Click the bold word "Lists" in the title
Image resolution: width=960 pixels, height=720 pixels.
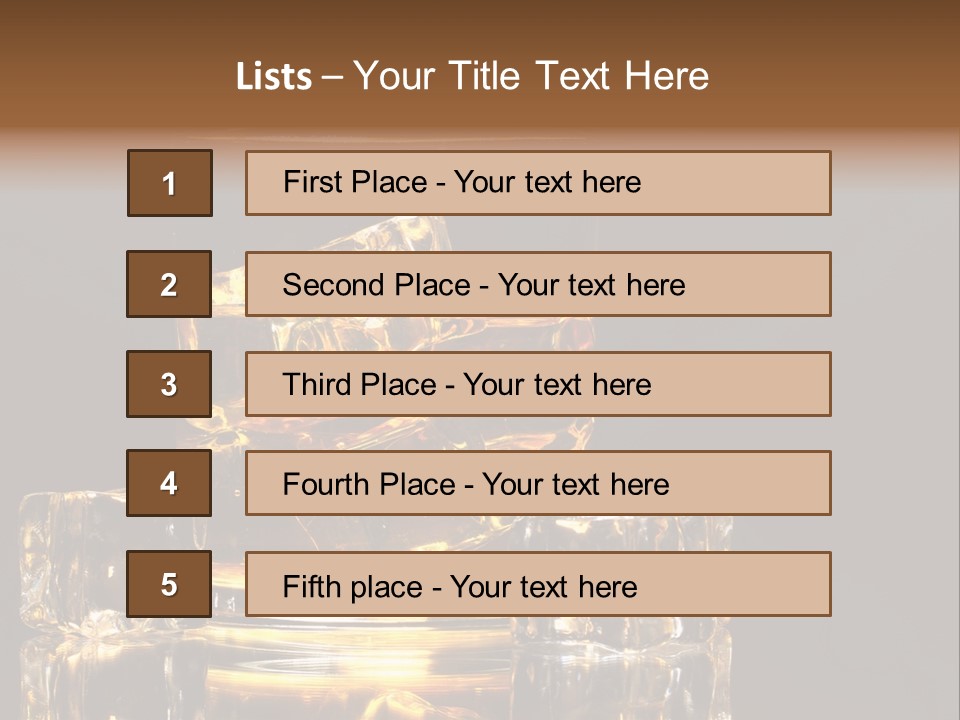[273, 77]
